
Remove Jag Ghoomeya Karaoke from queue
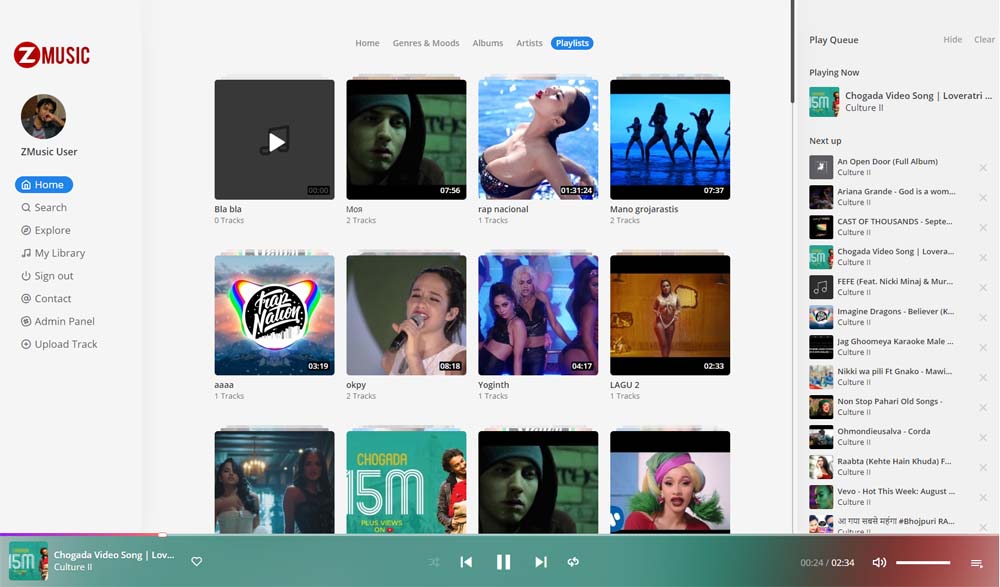click(983, 347)
